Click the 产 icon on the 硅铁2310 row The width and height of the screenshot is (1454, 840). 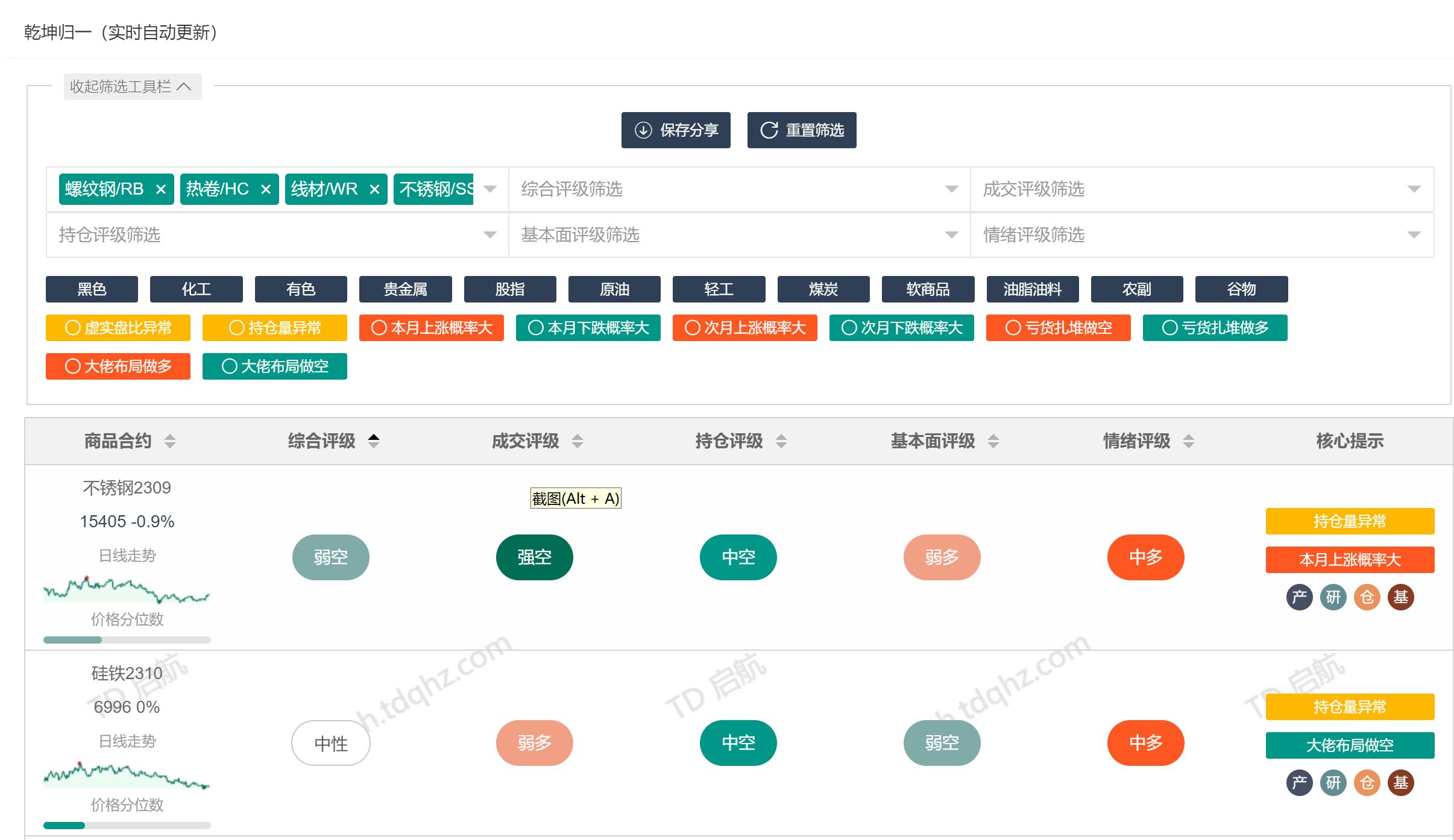pyautogui.click(x=1300, y=782)
